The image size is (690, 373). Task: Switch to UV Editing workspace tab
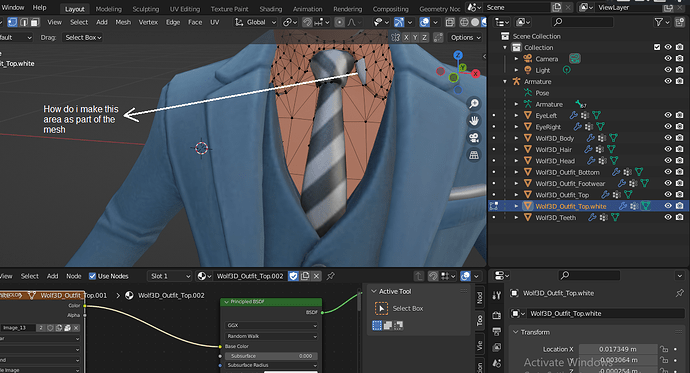pos(185,9)
